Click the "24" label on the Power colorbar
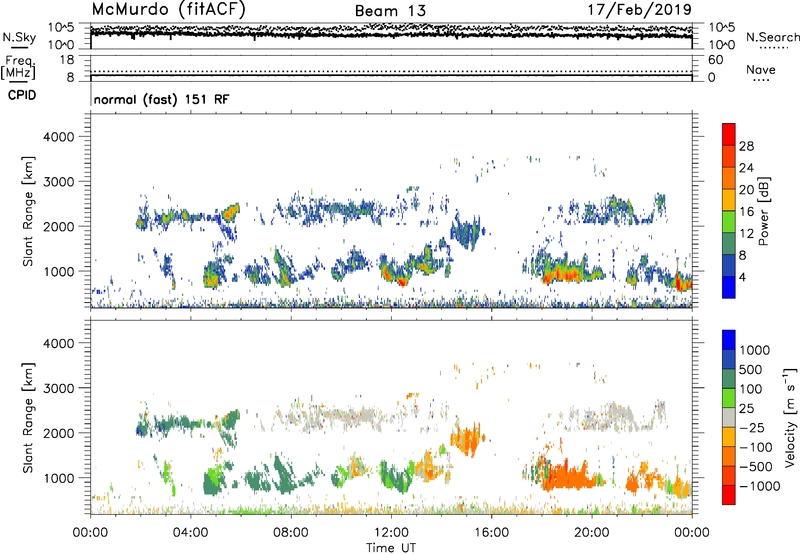800x554 pixels. pos(746,168)
